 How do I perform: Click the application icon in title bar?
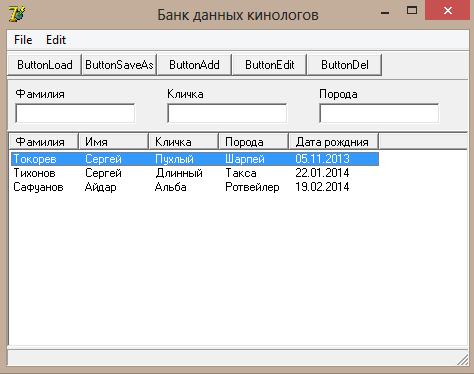17,15
